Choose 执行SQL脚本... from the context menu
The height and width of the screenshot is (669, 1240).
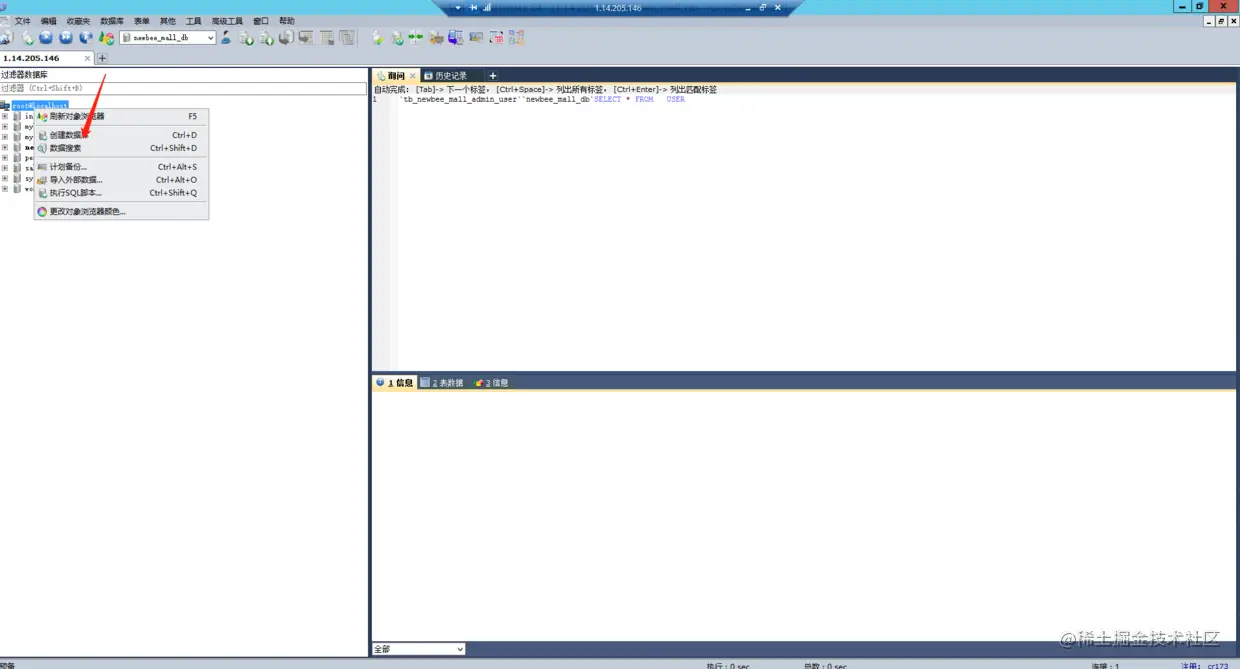click(121, 193)
